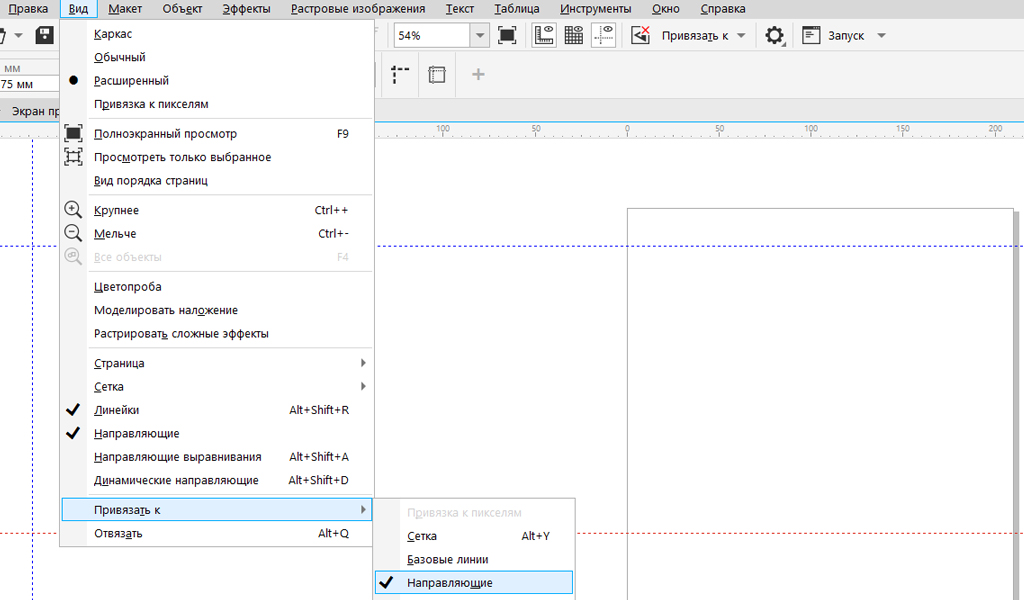Select Сетка in the snap-to submenu
Viewport: 1024px width, 600px height.
click(x=422, y=536)
